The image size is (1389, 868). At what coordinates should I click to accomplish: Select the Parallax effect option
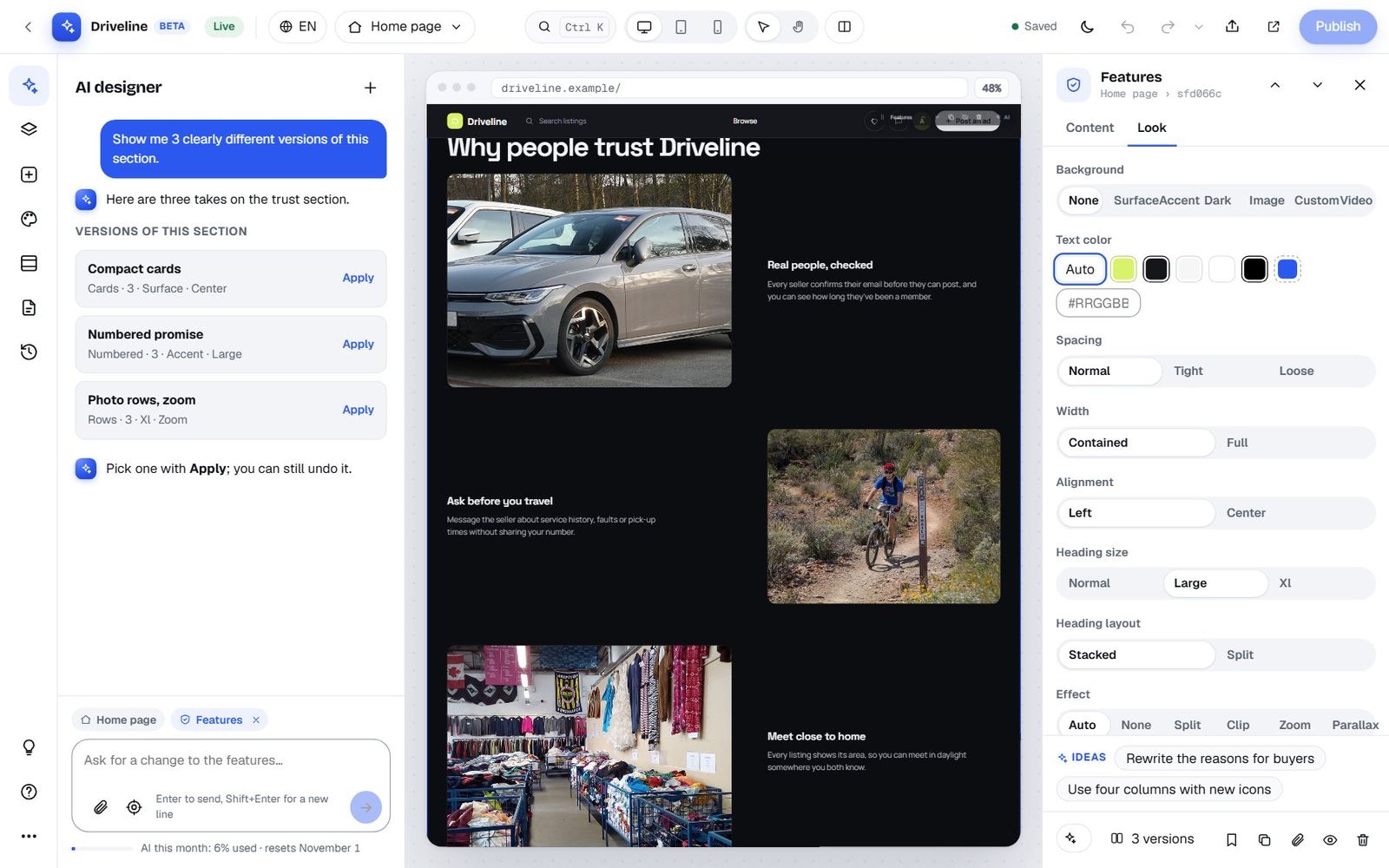[1354, 725]
